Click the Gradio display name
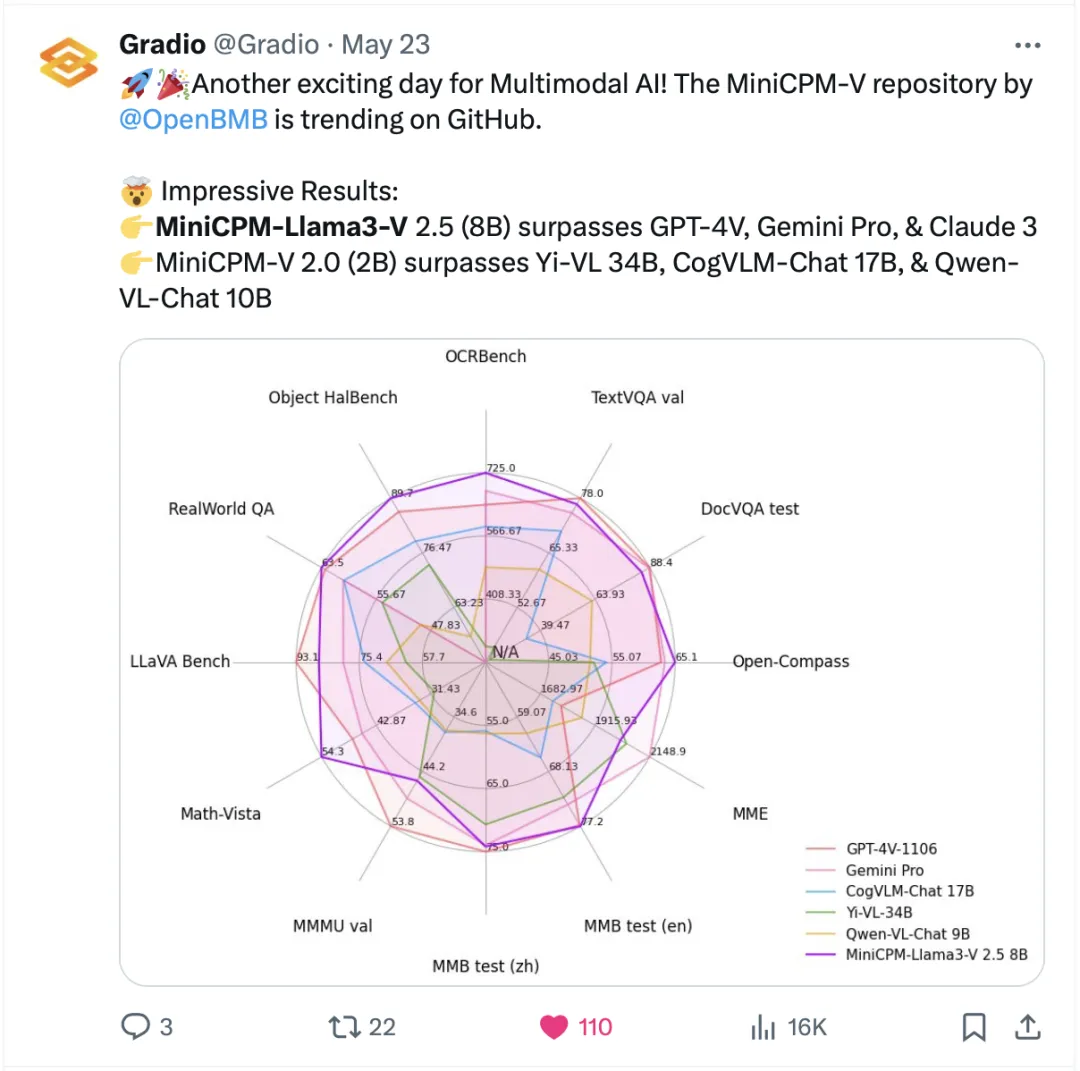 [x=163, y=45]
